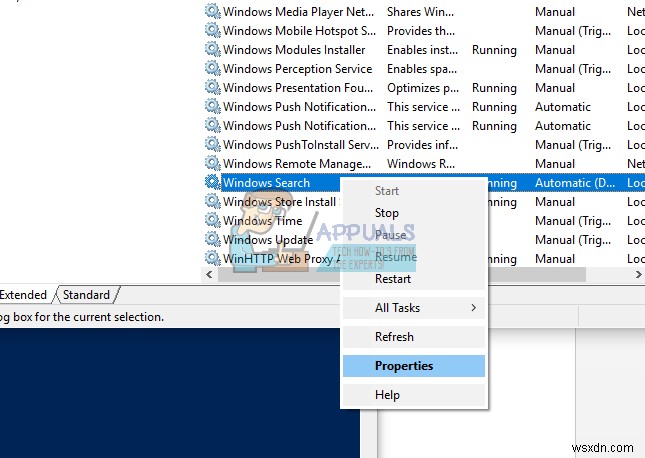Switch to the Standard tab
The image size is (645, 458).
[x=86, y=295]
